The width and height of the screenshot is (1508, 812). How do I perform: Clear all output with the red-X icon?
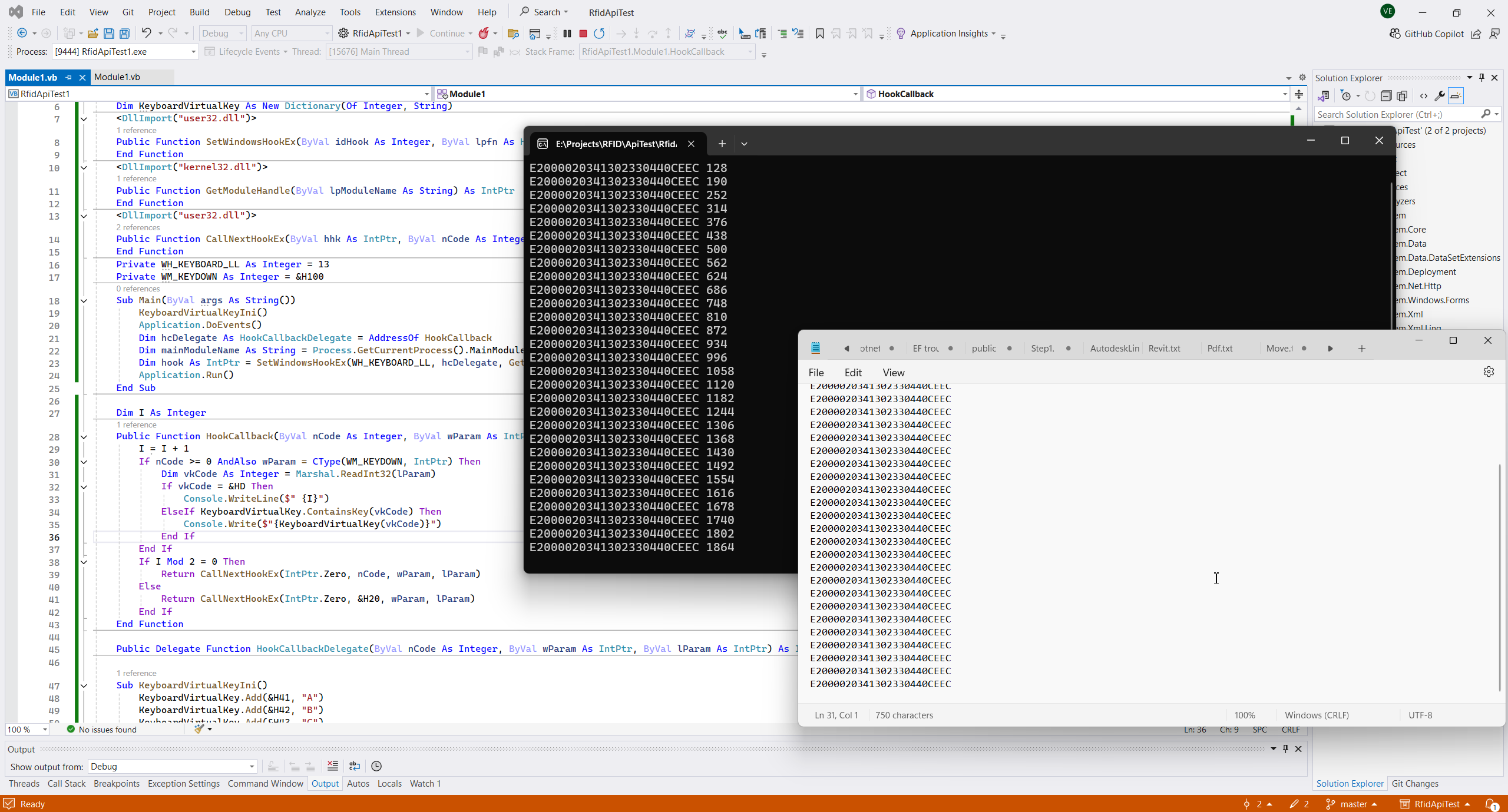pyautogui.click(x=333, y=766)
